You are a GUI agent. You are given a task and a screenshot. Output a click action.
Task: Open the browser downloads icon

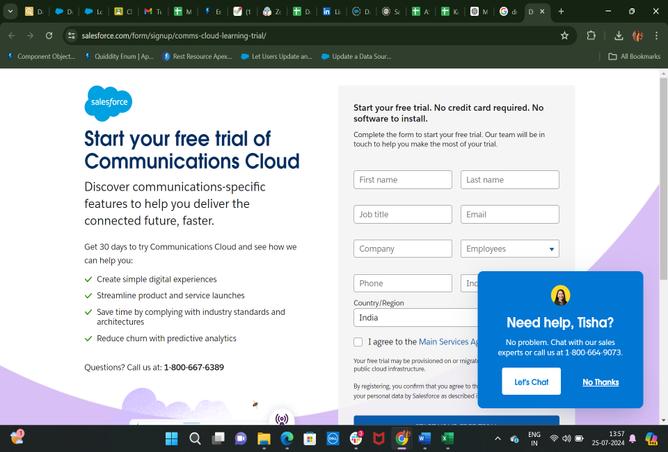click(x=619, y=36)
